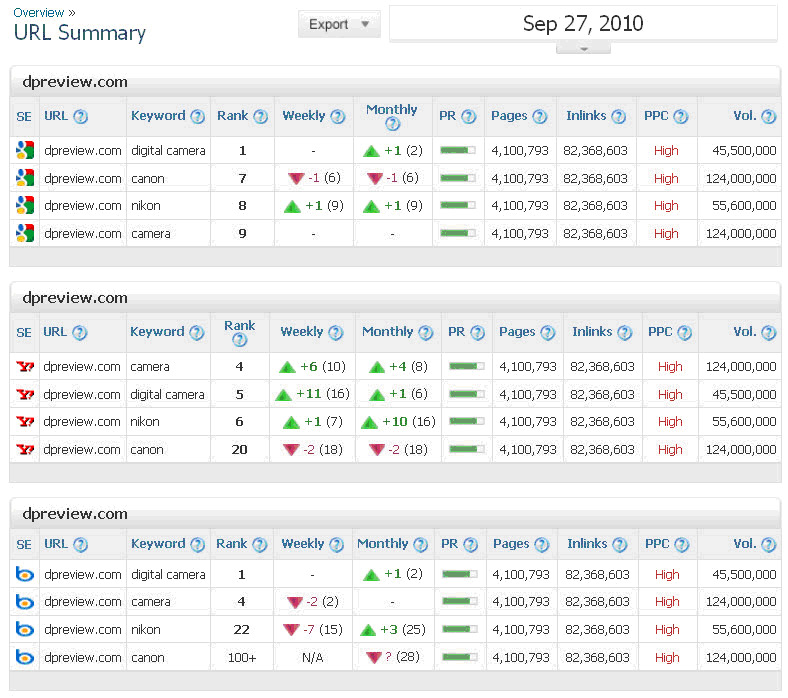Click help icon beside Pages in Bing table

tap(542, 545)
